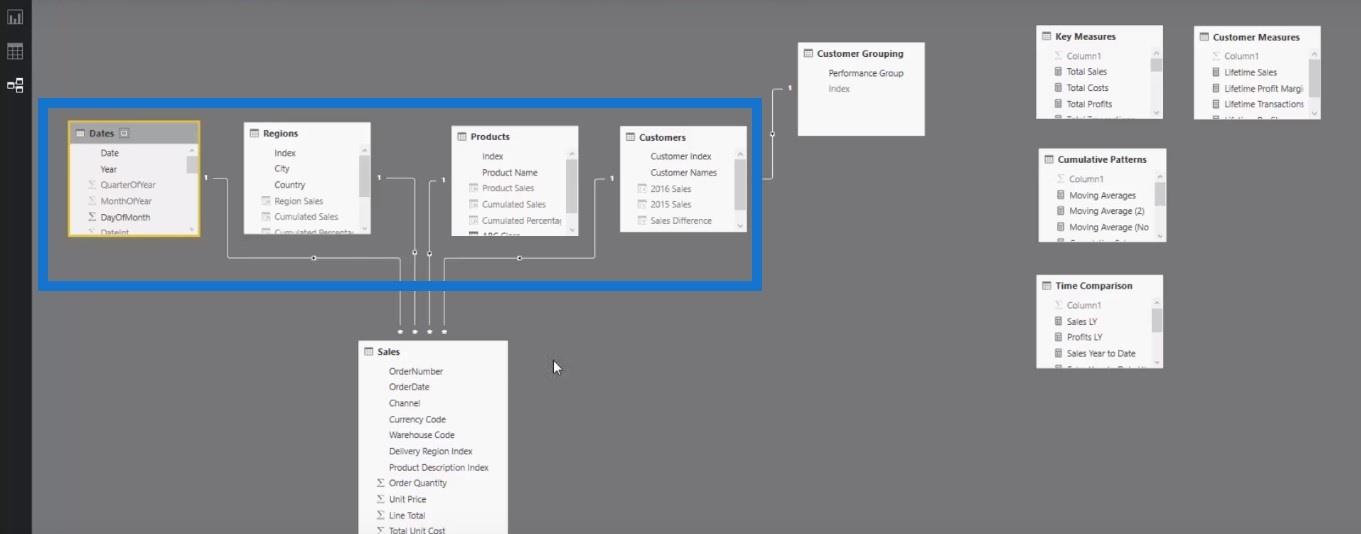1361x534 pixels.
Task: Select Lifetime Transactions in Customer Measures
Action: pyautogui.click(x=1264, y=104)
